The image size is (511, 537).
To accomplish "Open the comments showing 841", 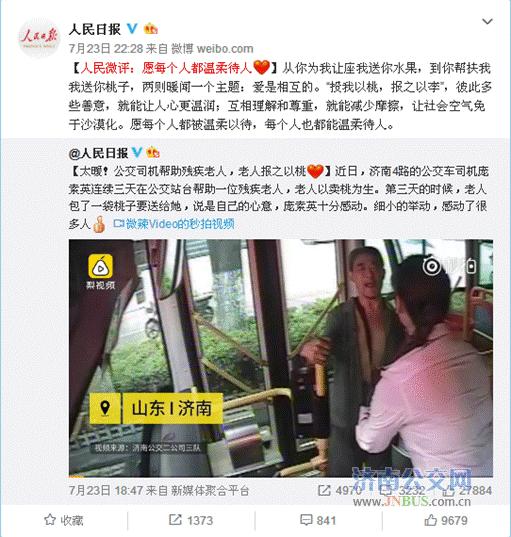I will pyautogui.click(x=318, y=520).
